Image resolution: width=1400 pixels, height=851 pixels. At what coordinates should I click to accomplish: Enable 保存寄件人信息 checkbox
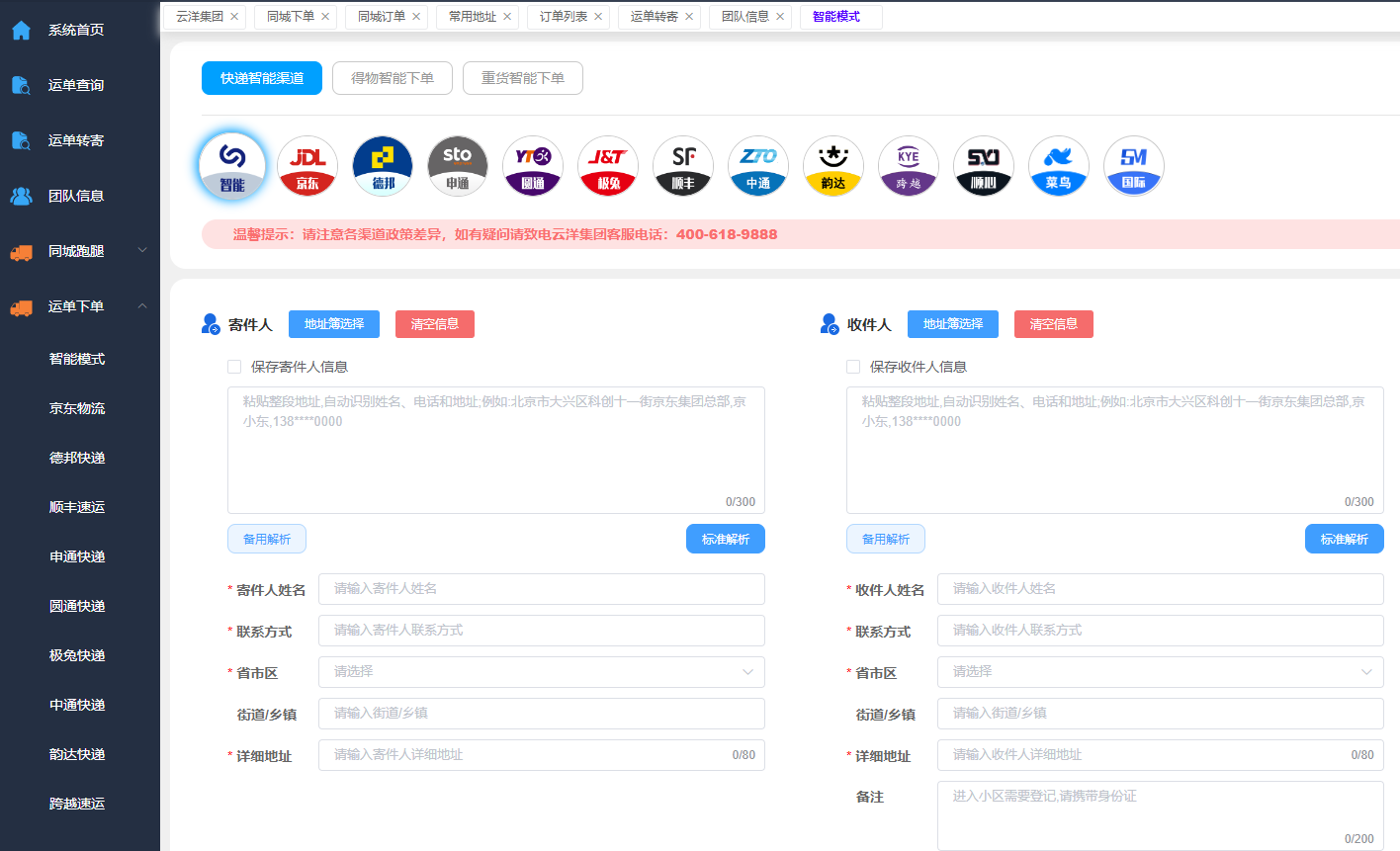[x=234, y=367]
